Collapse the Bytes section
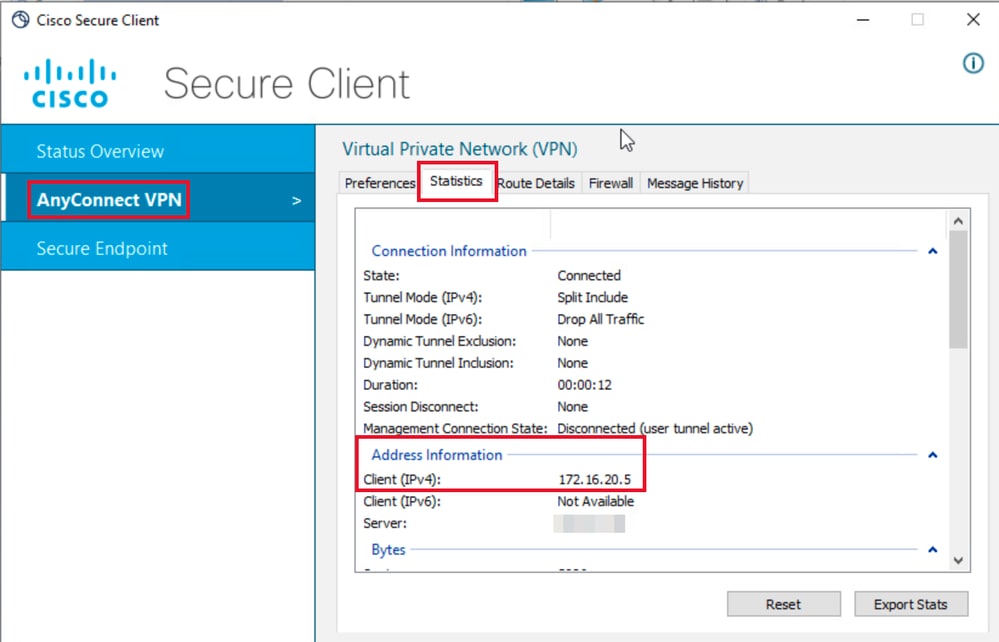Image resolution: width=999 pixels, height=642 pixels. 933,549
